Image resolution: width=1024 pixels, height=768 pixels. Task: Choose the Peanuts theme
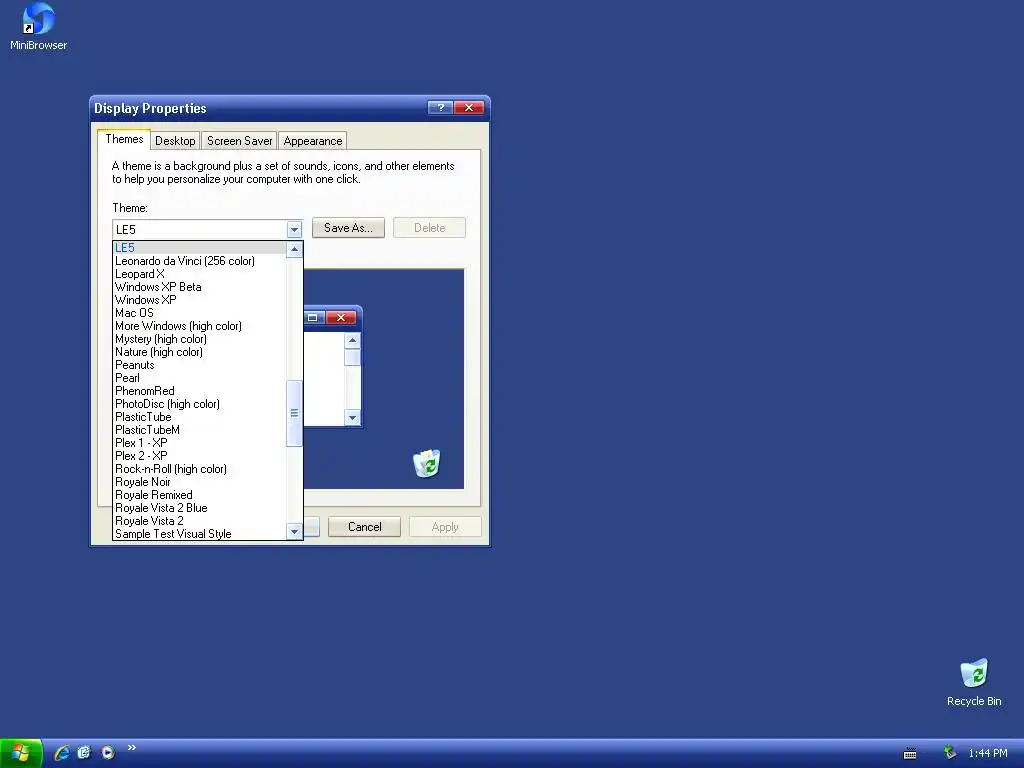click(199, 365)
